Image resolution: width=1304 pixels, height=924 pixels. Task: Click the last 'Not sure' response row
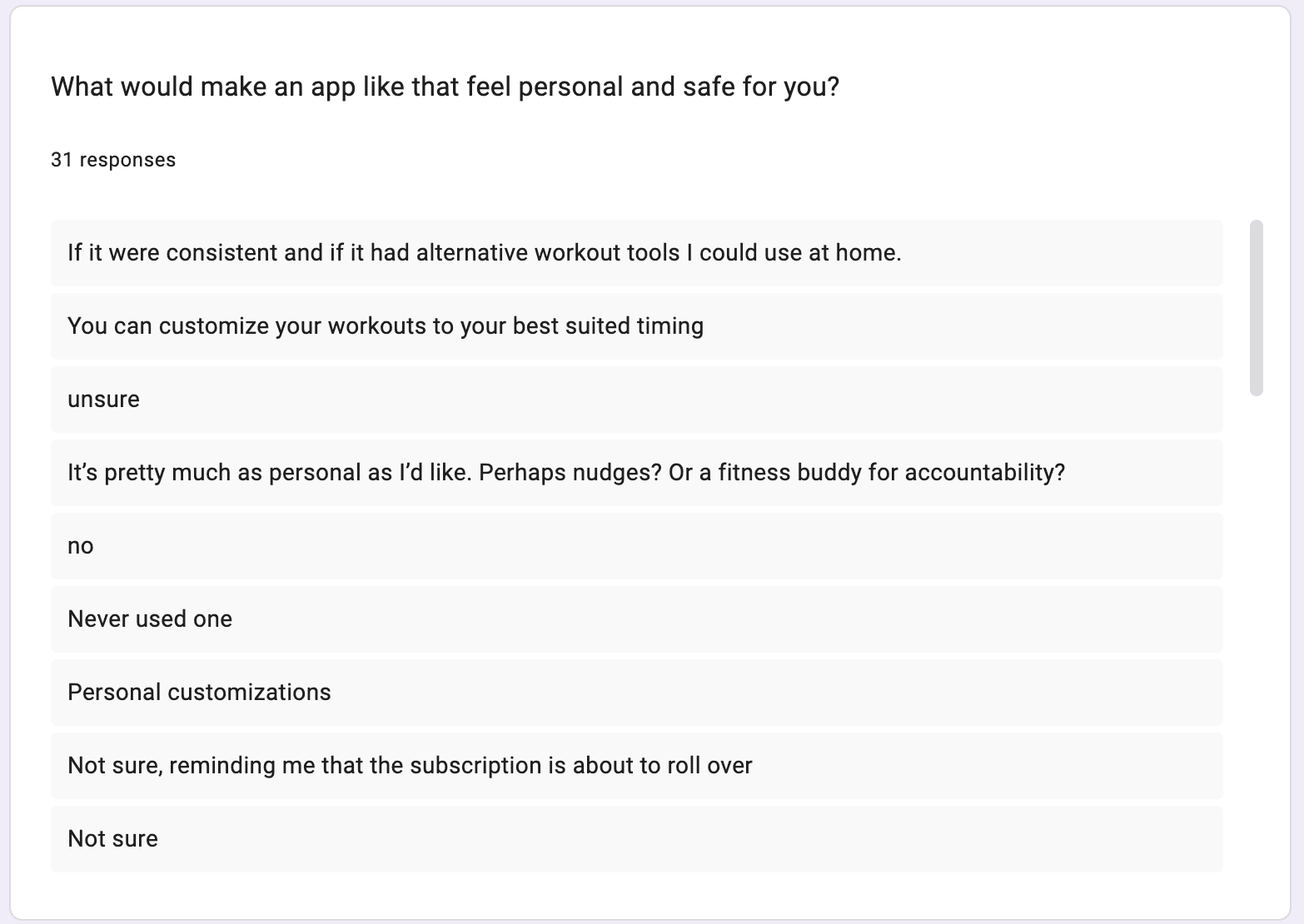pos(637,839)
